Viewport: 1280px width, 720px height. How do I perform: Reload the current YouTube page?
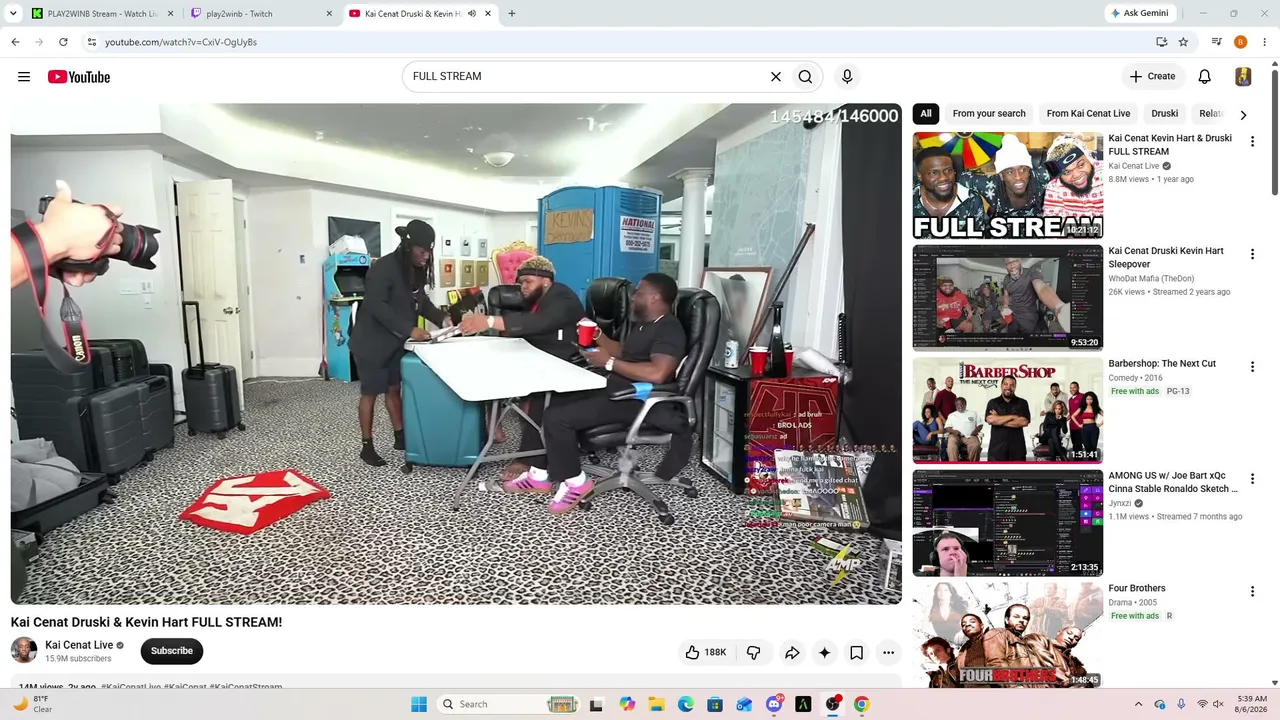pyautogui.click(x=63, y=42)
